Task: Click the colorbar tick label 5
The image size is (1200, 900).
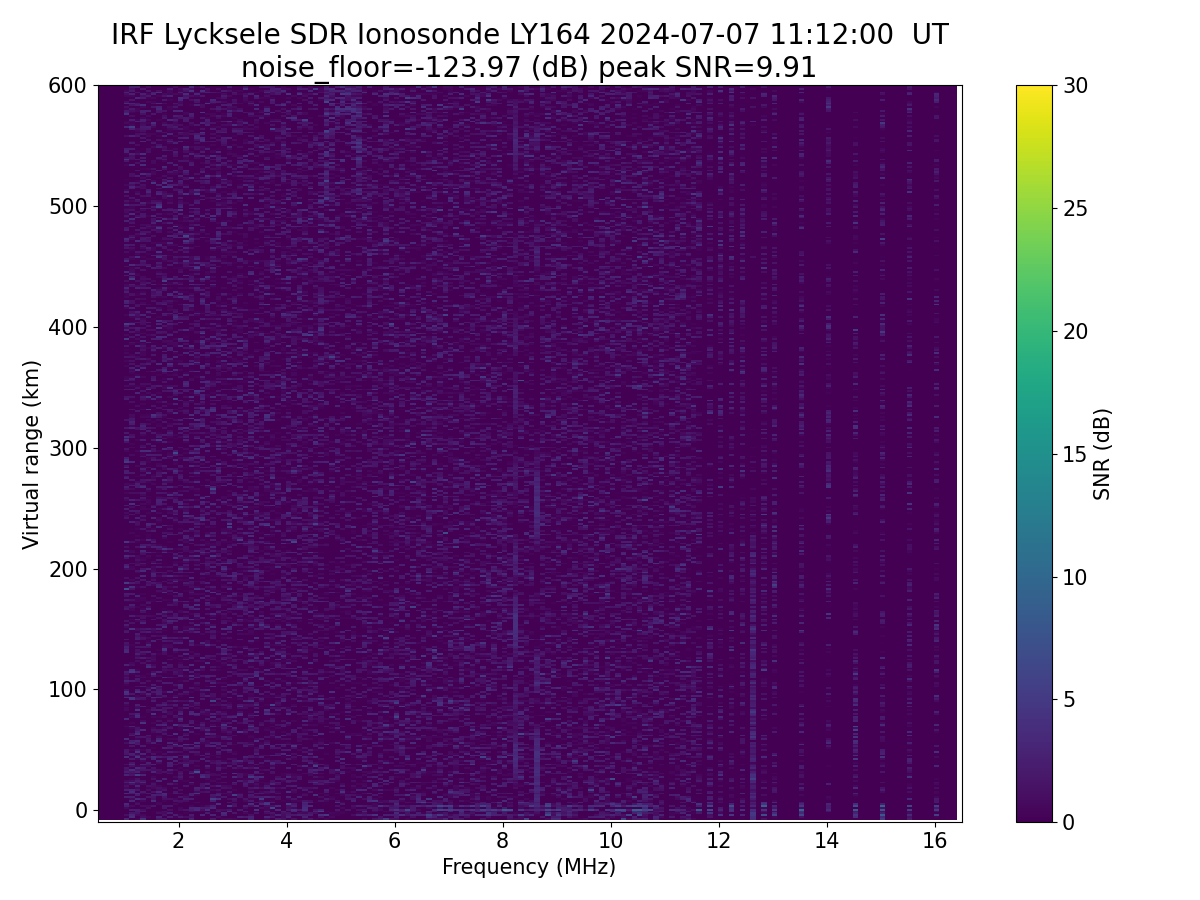Action: point(1068,699)
